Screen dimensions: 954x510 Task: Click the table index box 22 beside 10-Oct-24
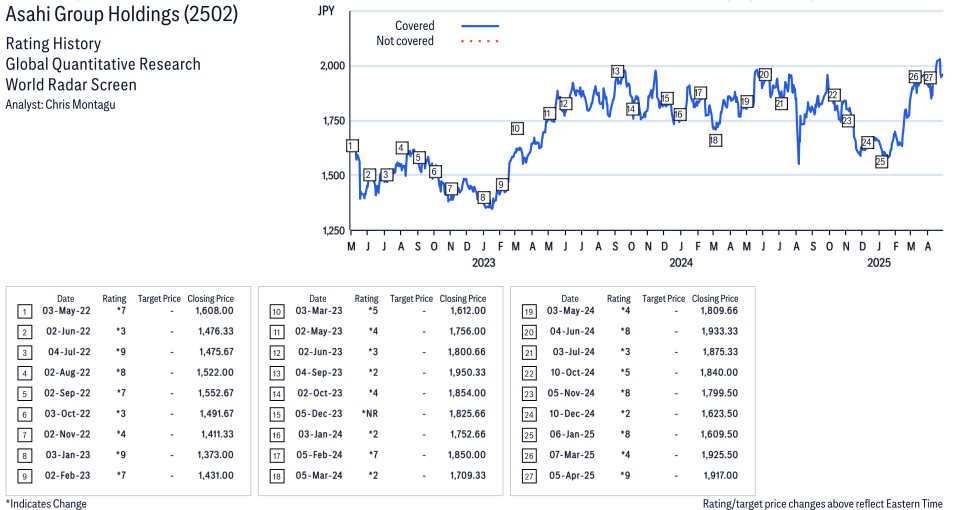coord(529,374)
